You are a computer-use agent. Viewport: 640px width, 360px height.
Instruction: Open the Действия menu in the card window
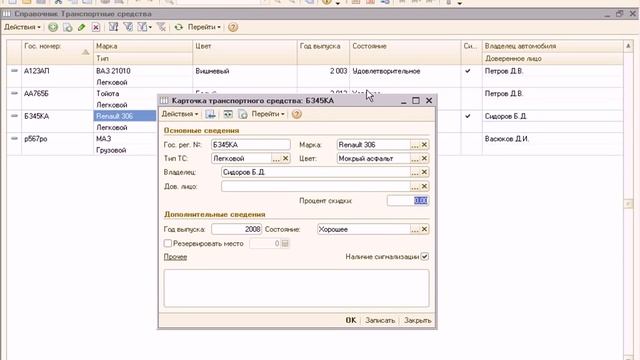180,114
